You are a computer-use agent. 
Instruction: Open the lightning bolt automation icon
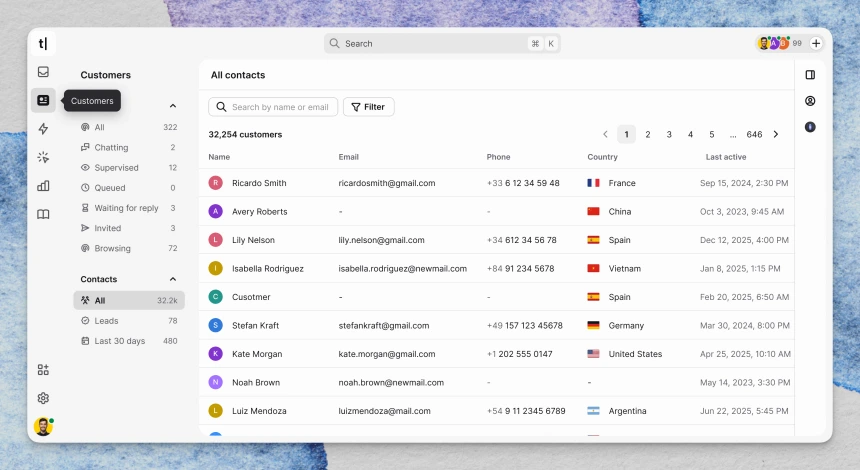click(43, 129)
